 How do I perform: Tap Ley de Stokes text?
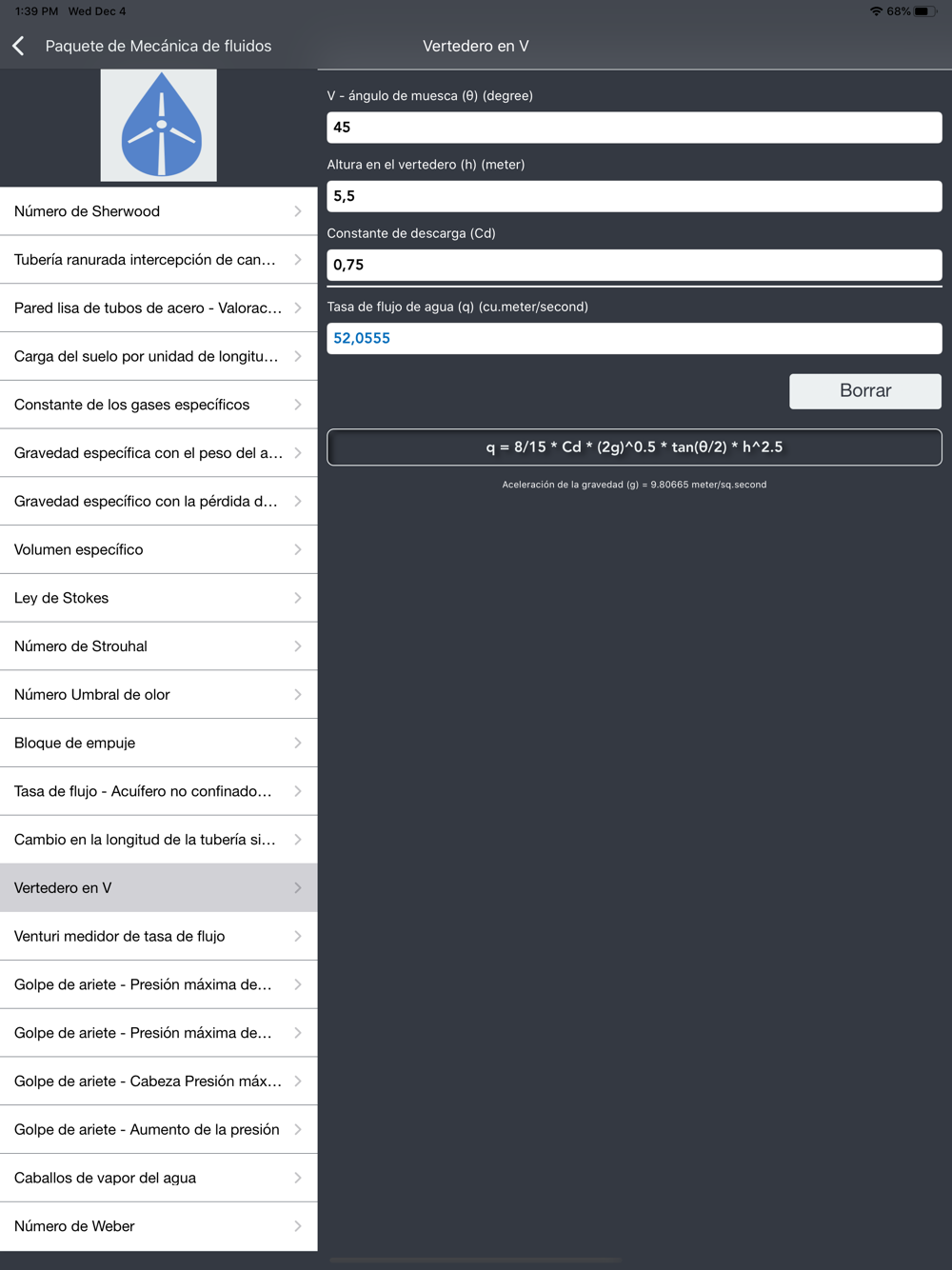62,598
